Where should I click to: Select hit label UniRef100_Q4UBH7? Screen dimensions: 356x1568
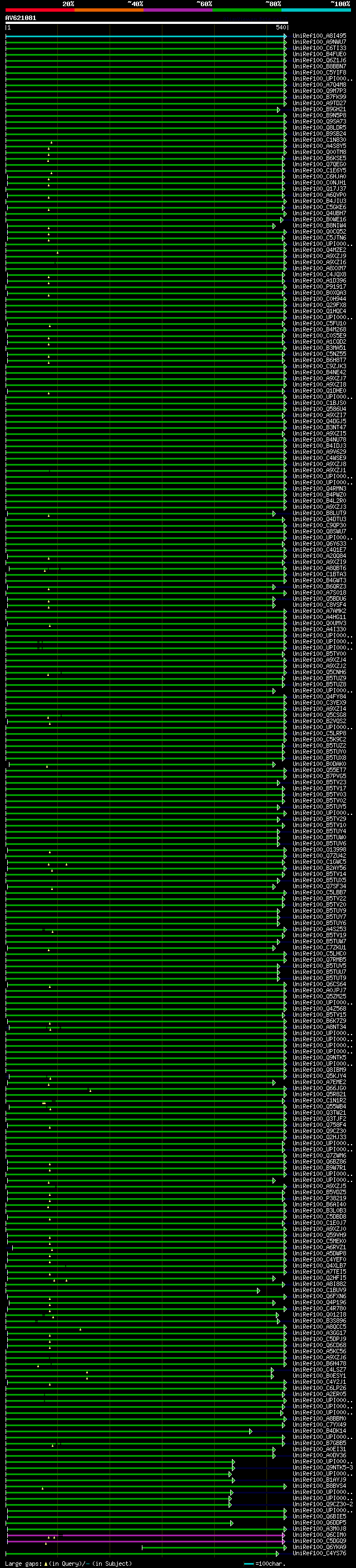click(x=319, y=213)
